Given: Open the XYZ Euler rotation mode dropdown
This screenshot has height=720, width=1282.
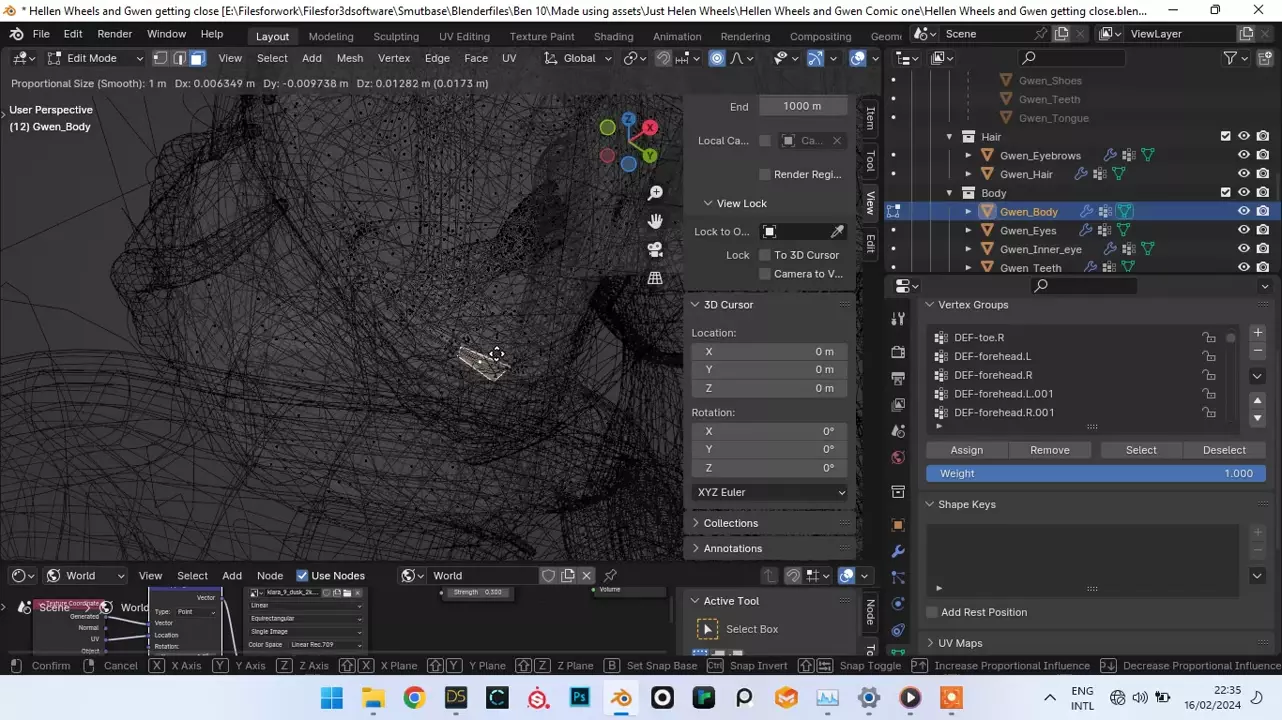Looking at the screenshot, I should pyautogui.click(x=770, y=492).
